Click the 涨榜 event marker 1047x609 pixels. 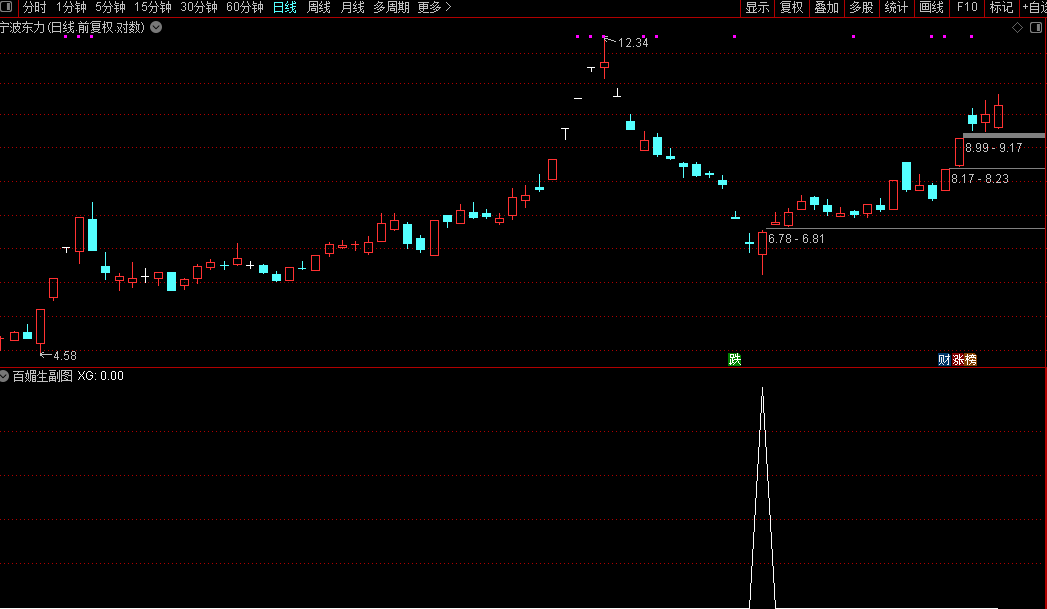(964, 360)
